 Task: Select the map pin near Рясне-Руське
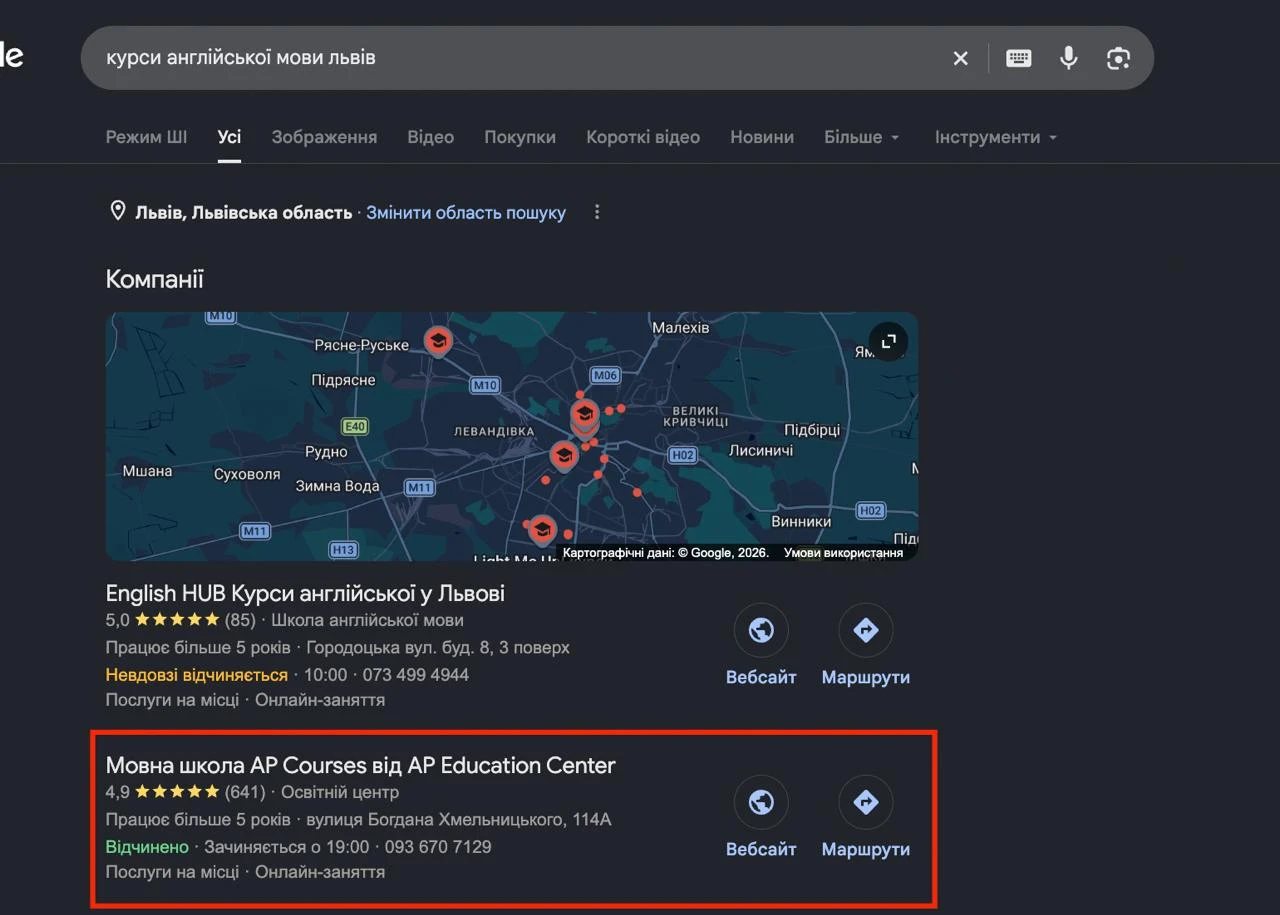point(437,341)
